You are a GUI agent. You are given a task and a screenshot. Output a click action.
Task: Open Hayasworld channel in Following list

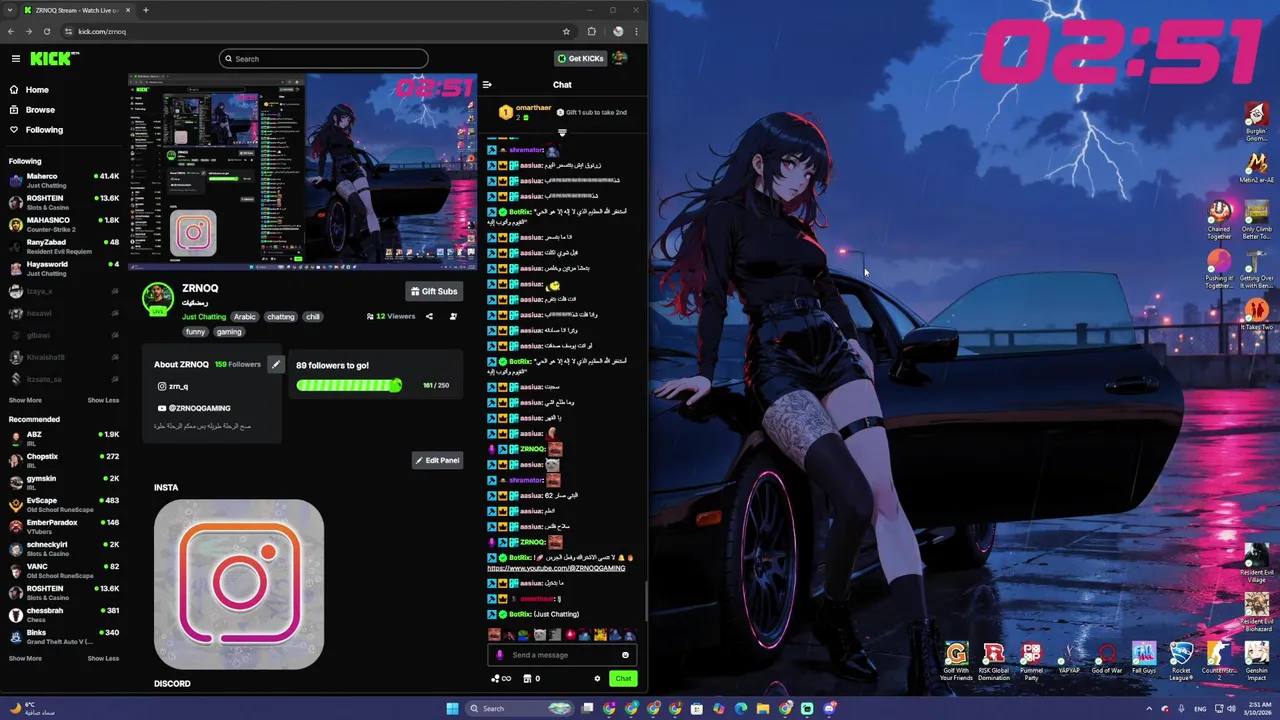click(x=64, y=269)
